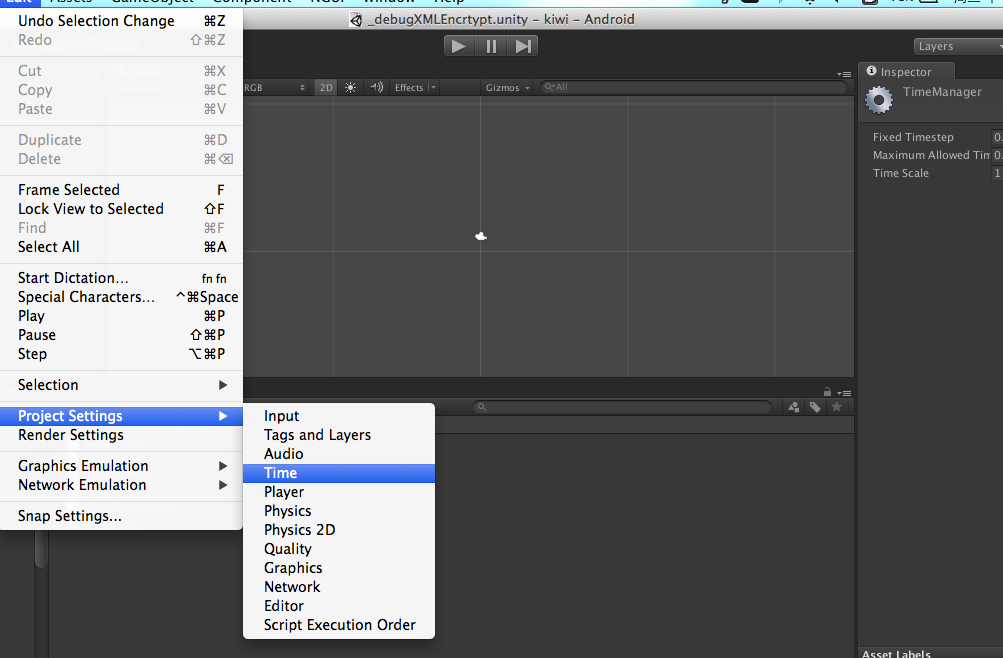Toggle the 2D scene view mode
The height and width of the screenshot is (658, 1003).
326,88
